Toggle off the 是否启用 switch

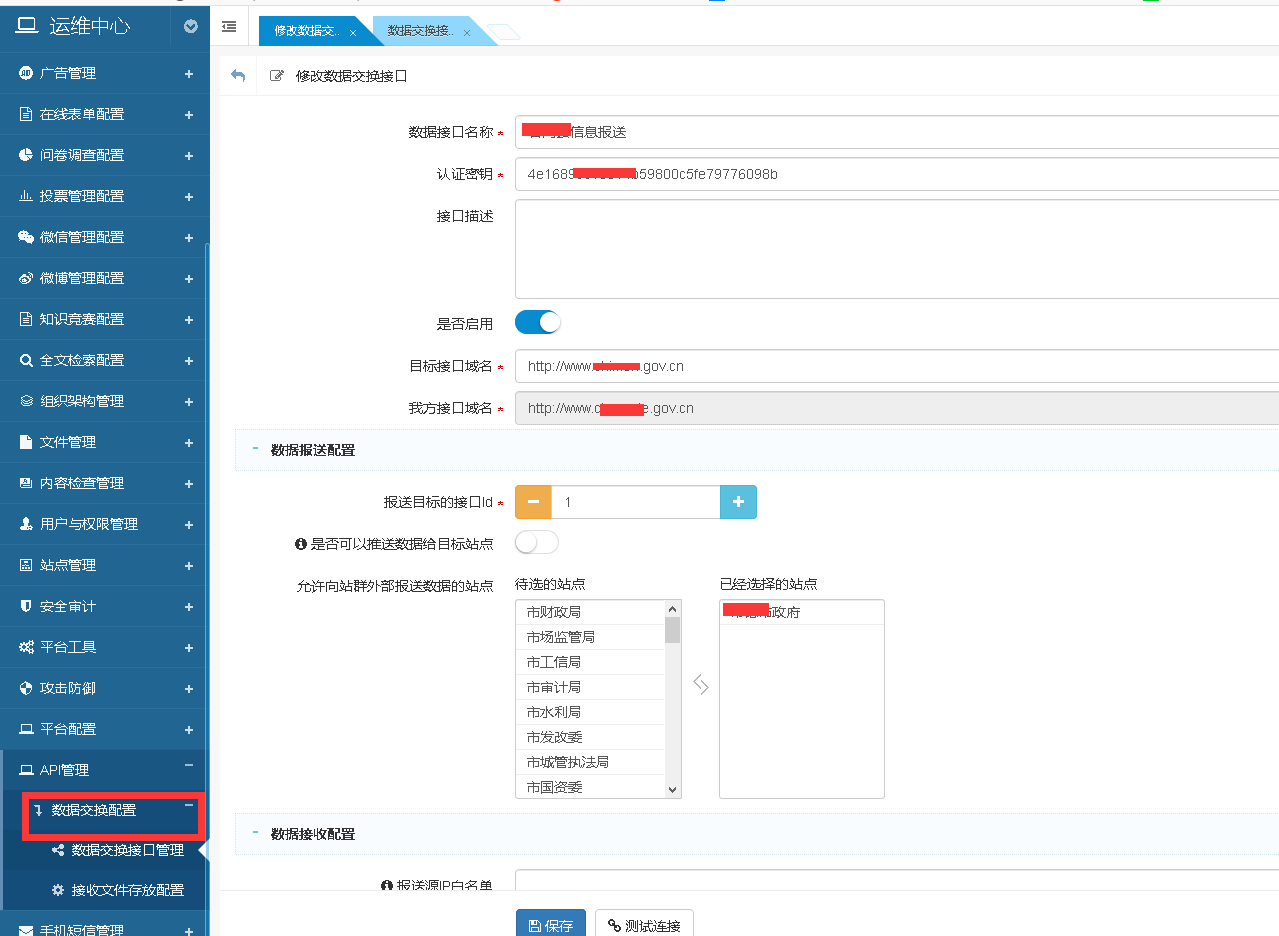click(537, 323)
